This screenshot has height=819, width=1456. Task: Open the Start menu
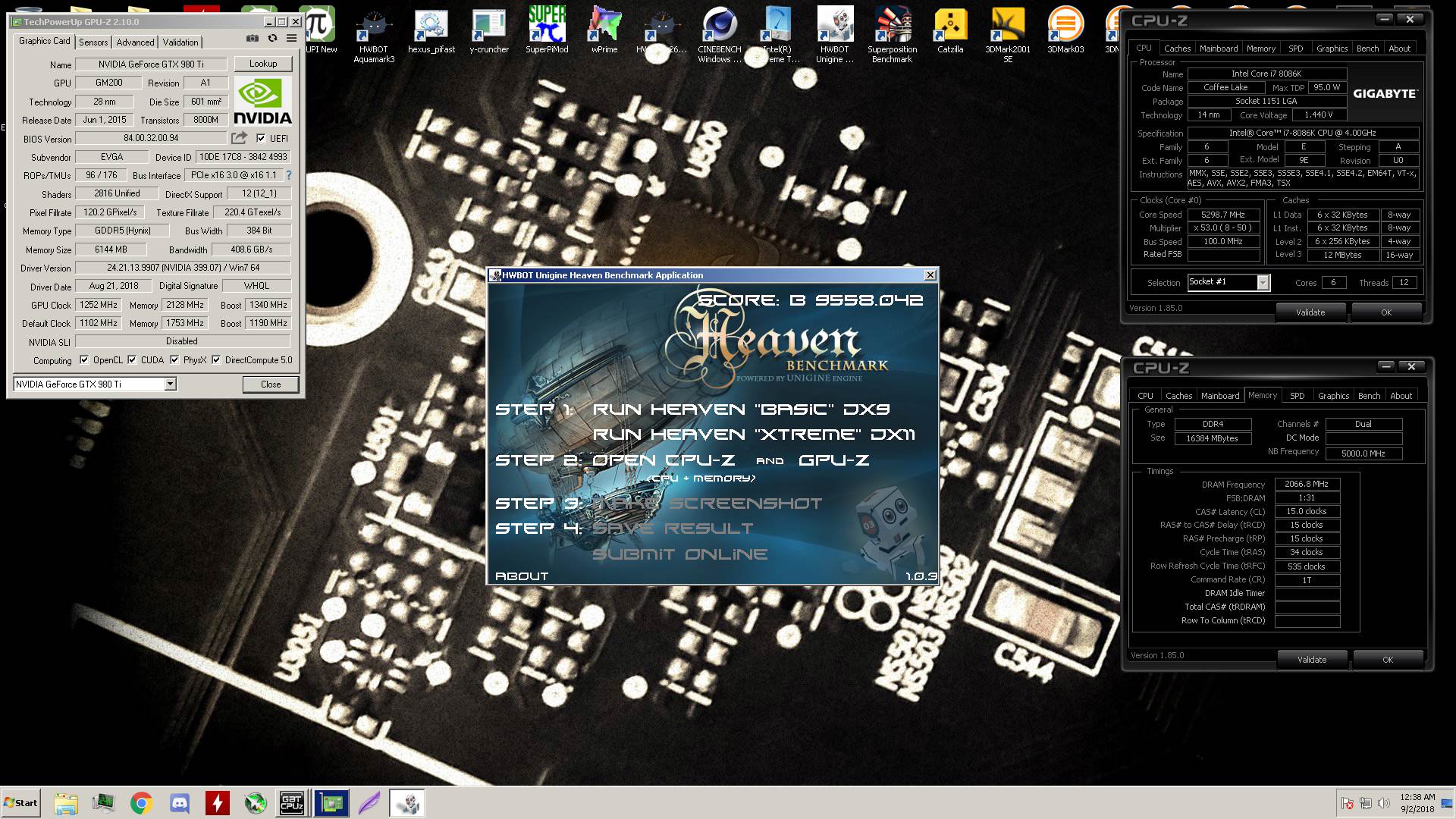pyautogui.click(x=21, y=803)
